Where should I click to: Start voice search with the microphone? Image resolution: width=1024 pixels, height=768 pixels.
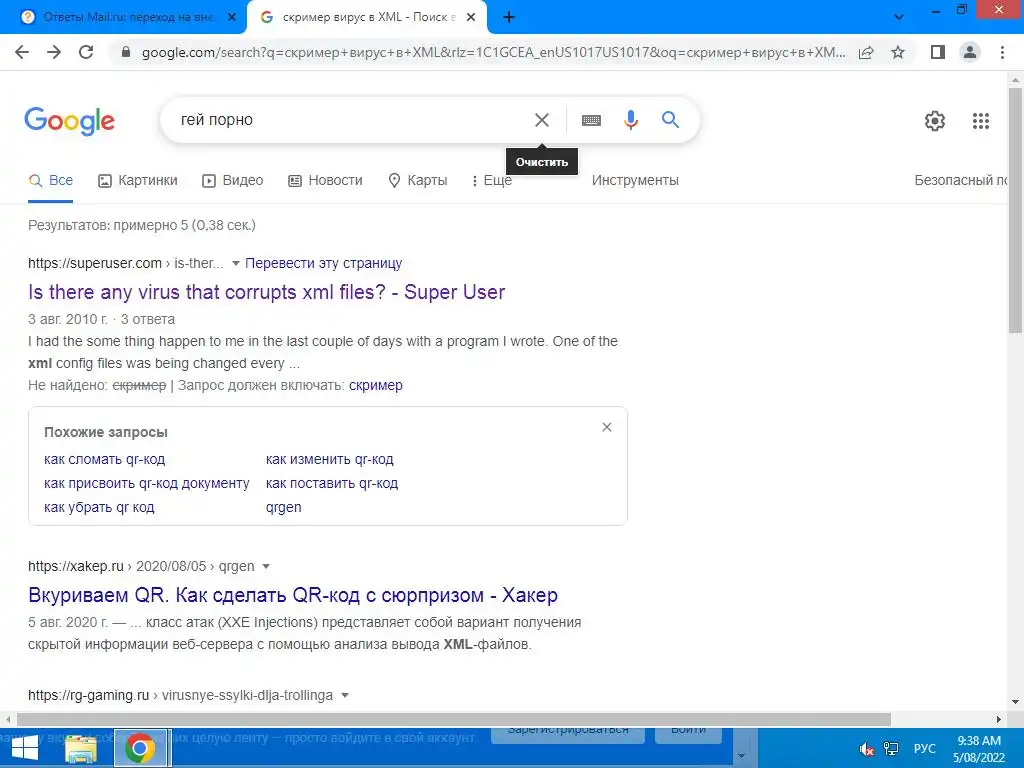coord(630,120)
